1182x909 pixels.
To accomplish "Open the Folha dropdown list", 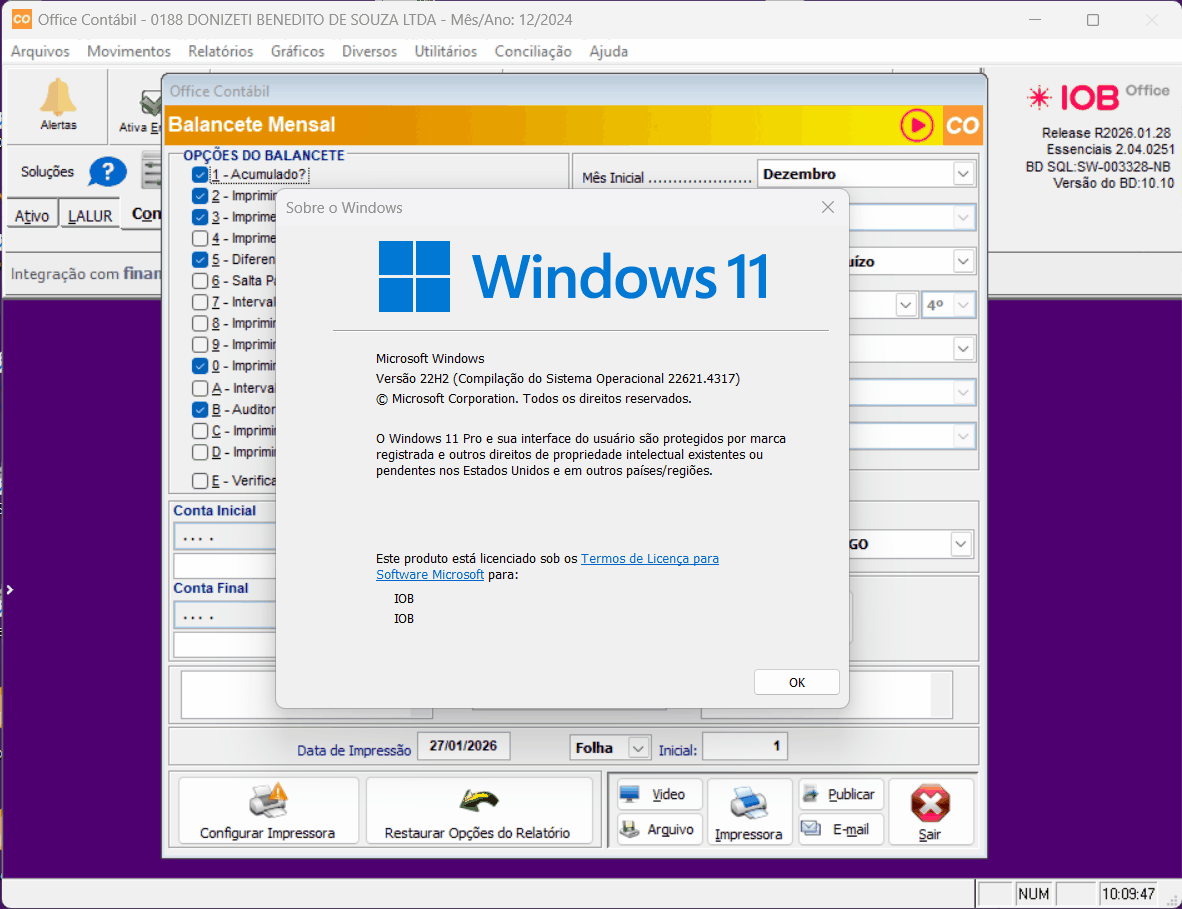I will click(638, 748).
